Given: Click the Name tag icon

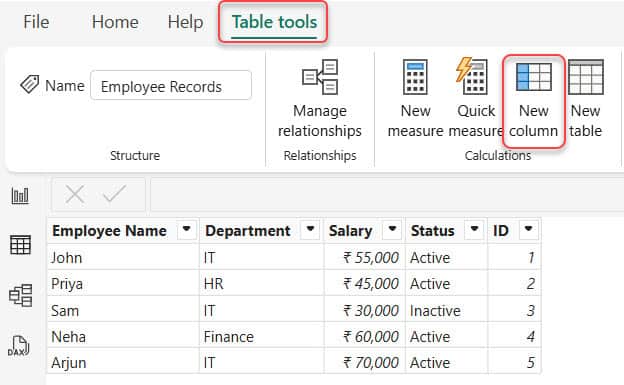Looking at the screenshot, I should [x=30, y=84].
